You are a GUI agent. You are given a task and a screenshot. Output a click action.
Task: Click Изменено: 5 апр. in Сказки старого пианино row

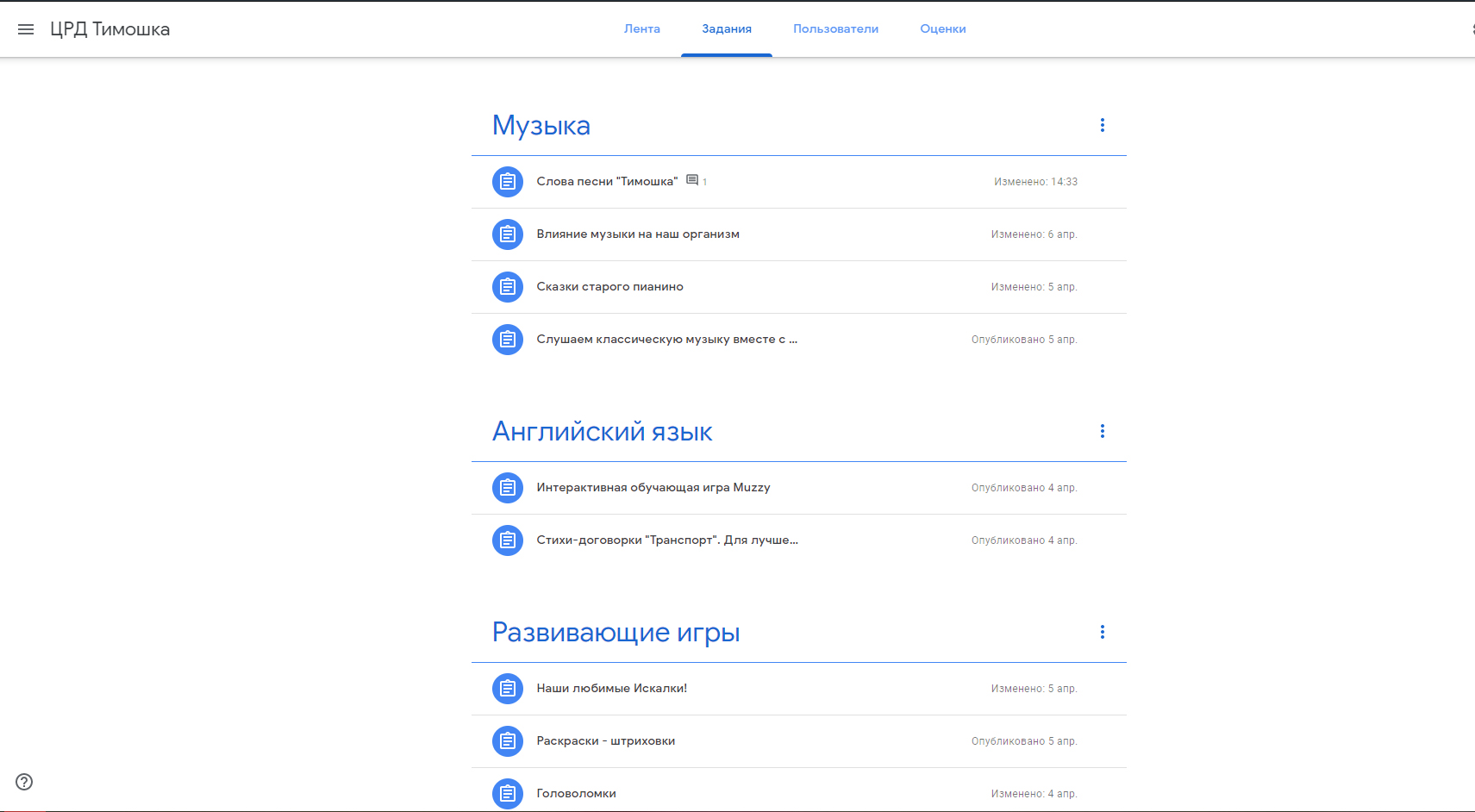click(1034, 287)
